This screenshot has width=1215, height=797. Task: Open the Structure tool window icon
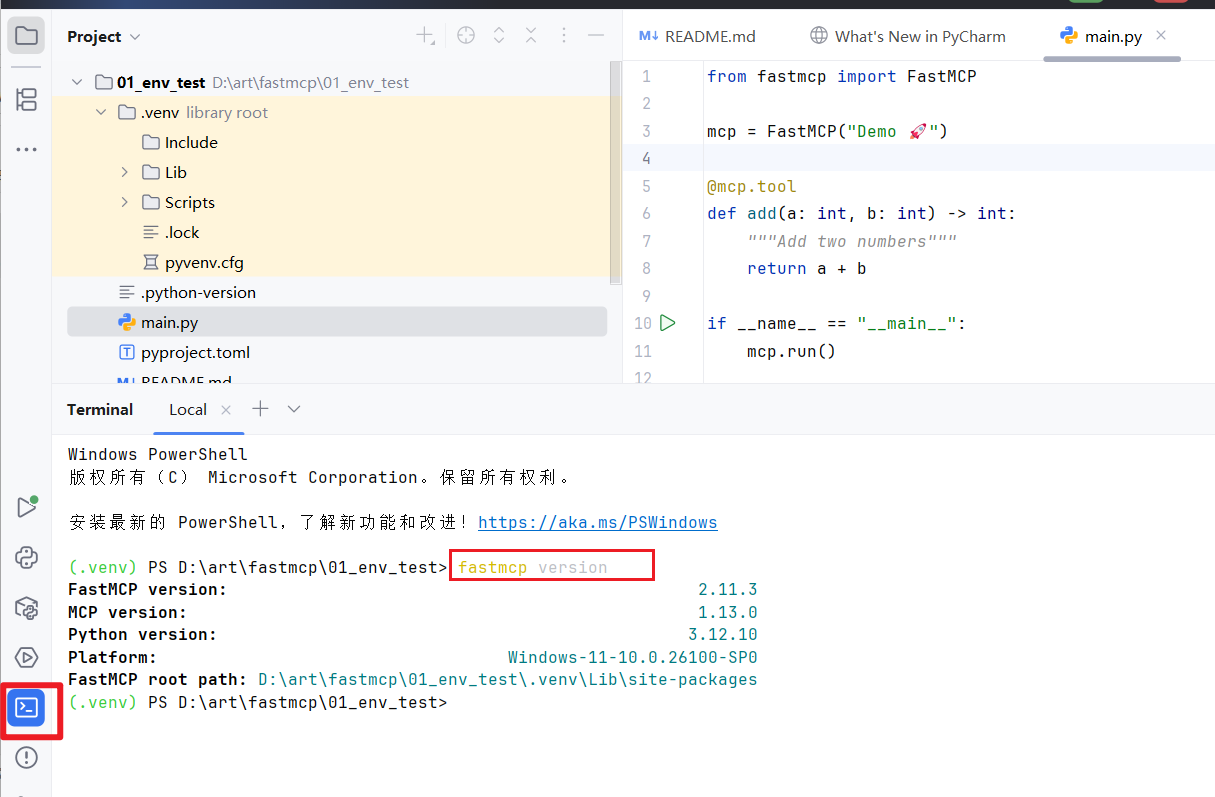(x=26, y=99)
